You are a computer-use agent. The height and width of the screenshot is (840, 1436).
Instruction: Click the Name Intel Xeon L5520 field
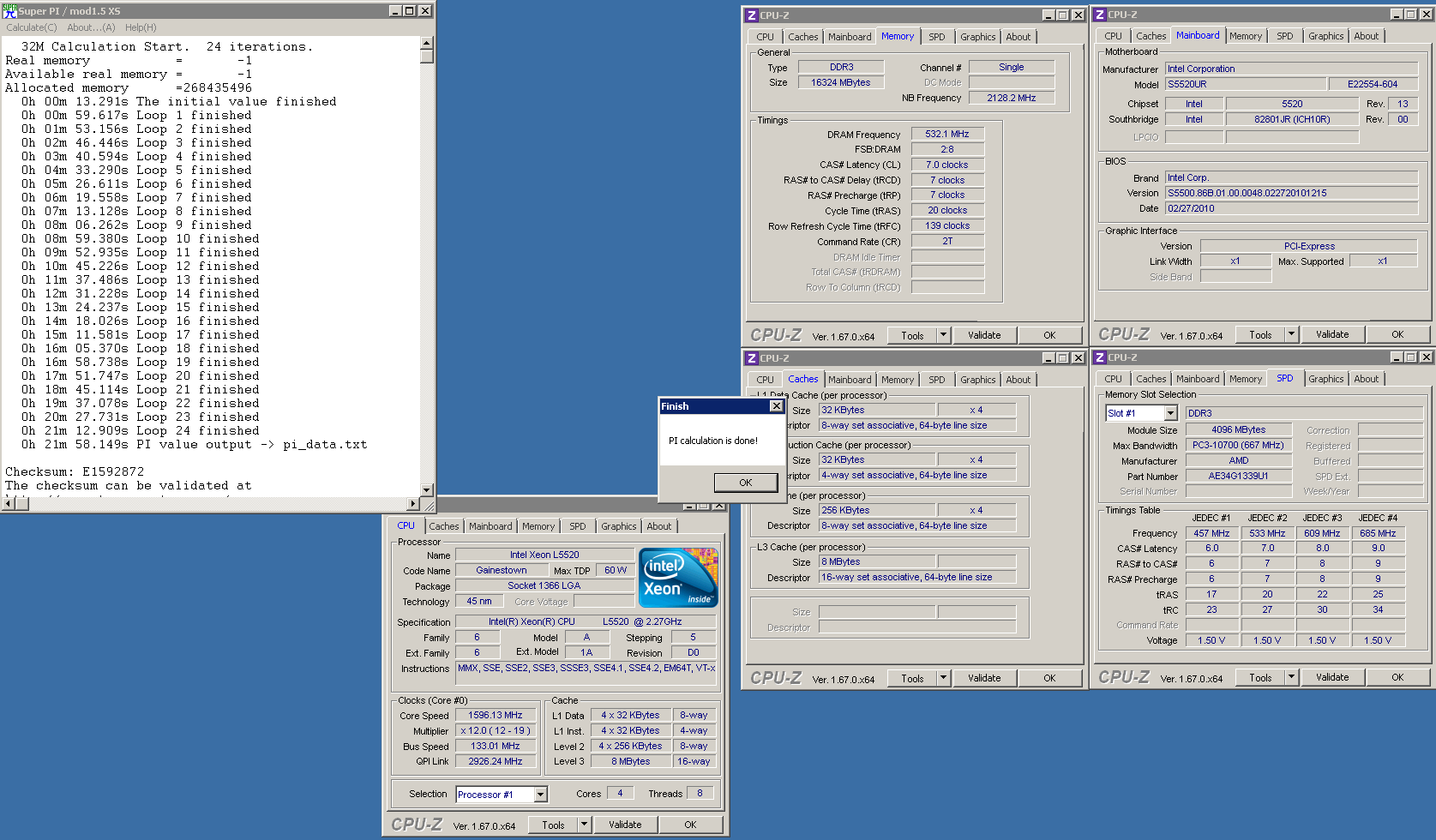(x=544, y=555)
